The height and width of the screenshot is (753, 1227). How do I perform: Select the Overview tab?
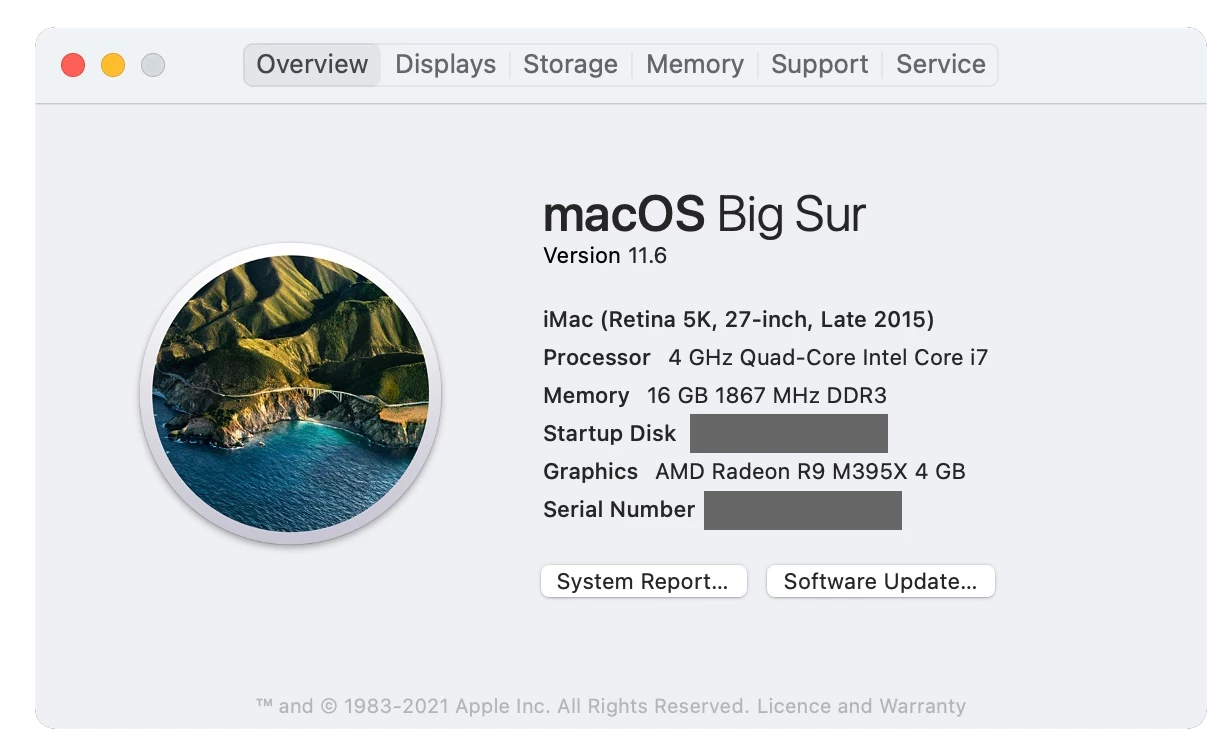(x=312, y=65)
